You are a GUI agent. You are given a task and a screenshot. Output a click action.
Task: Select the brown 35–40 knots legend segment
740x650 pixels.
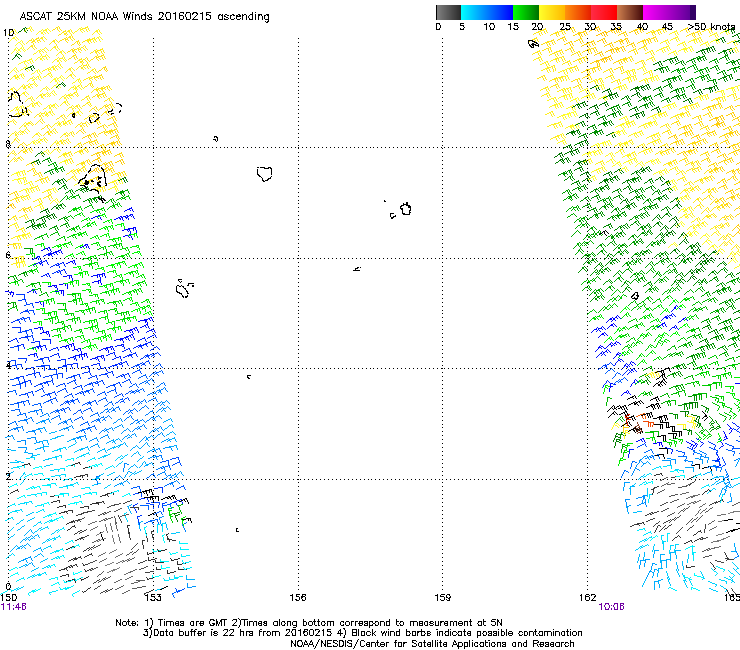pos(630,12)
